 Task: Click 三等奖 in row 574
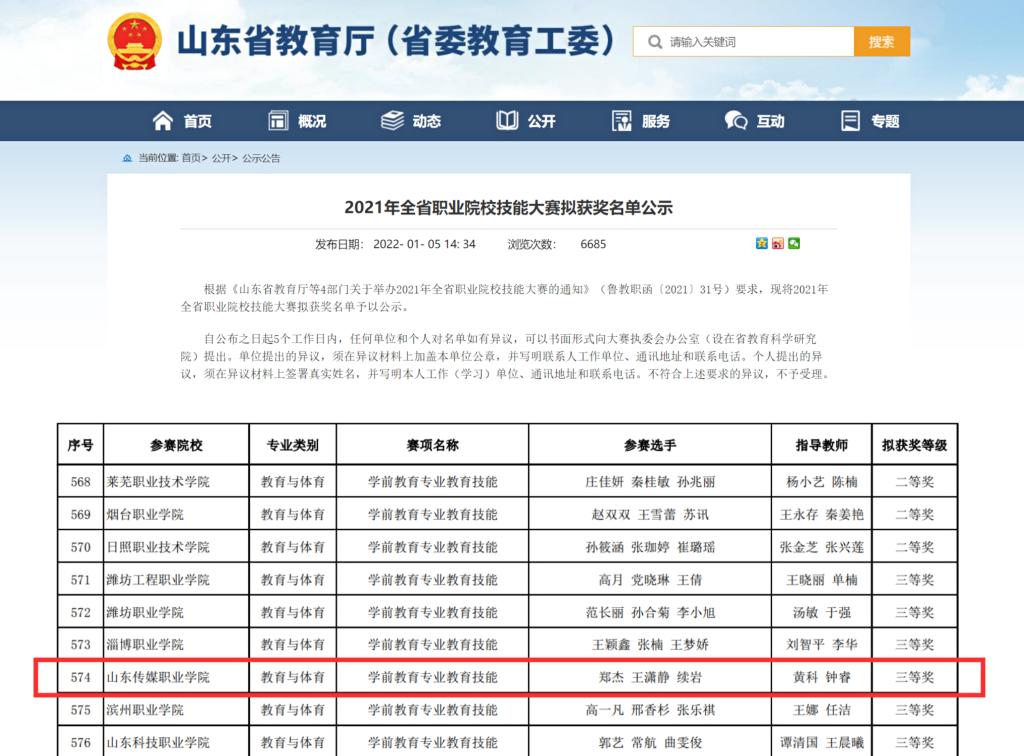click(x=914, y=677)
